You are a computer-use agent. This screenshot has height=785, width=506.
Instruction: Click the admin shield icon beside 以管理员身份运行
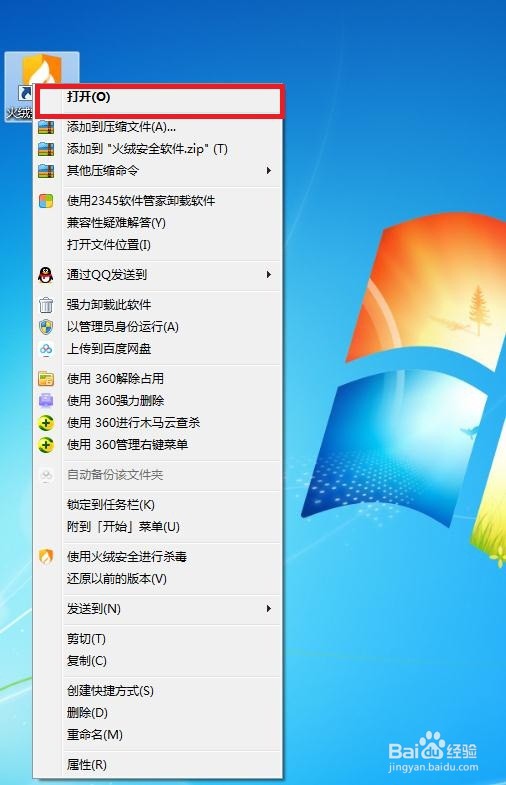coord(46,327)
